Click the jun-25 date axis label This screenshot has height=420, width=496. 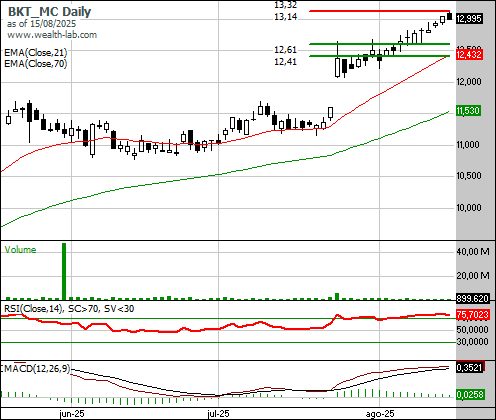[x=72, y=414]
